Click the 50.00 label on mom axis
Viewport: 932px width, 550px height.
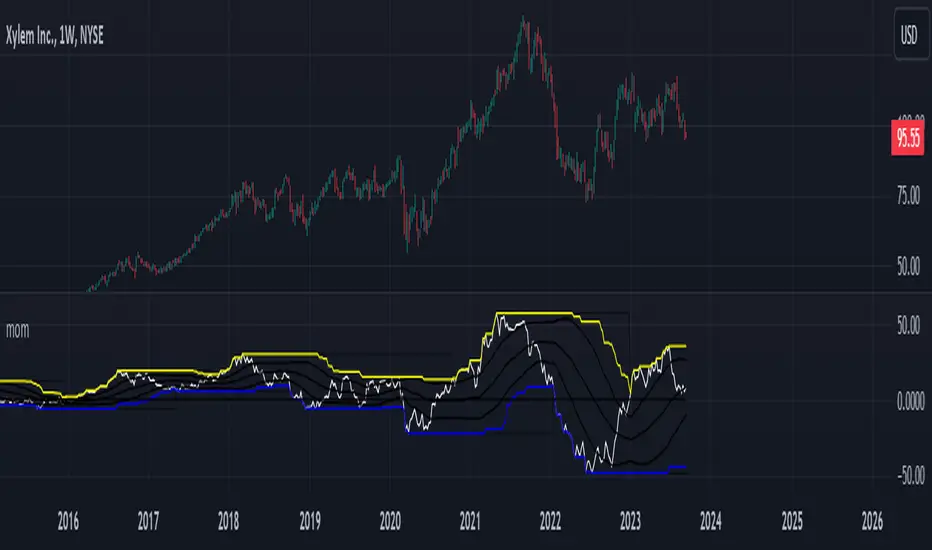tap(908, 325)
